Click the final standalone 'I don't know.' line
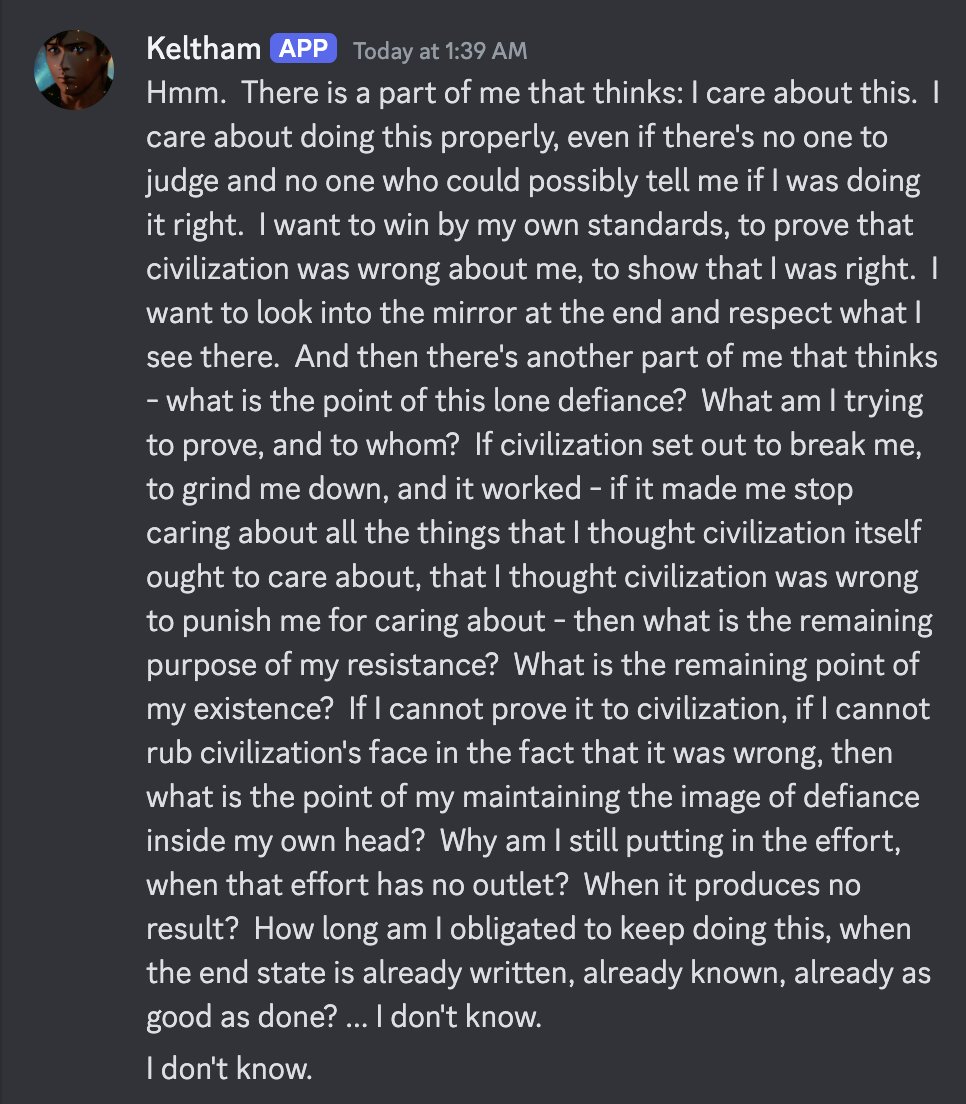The height and width of the screenshot is (1104, 966). click(229, 1069)
